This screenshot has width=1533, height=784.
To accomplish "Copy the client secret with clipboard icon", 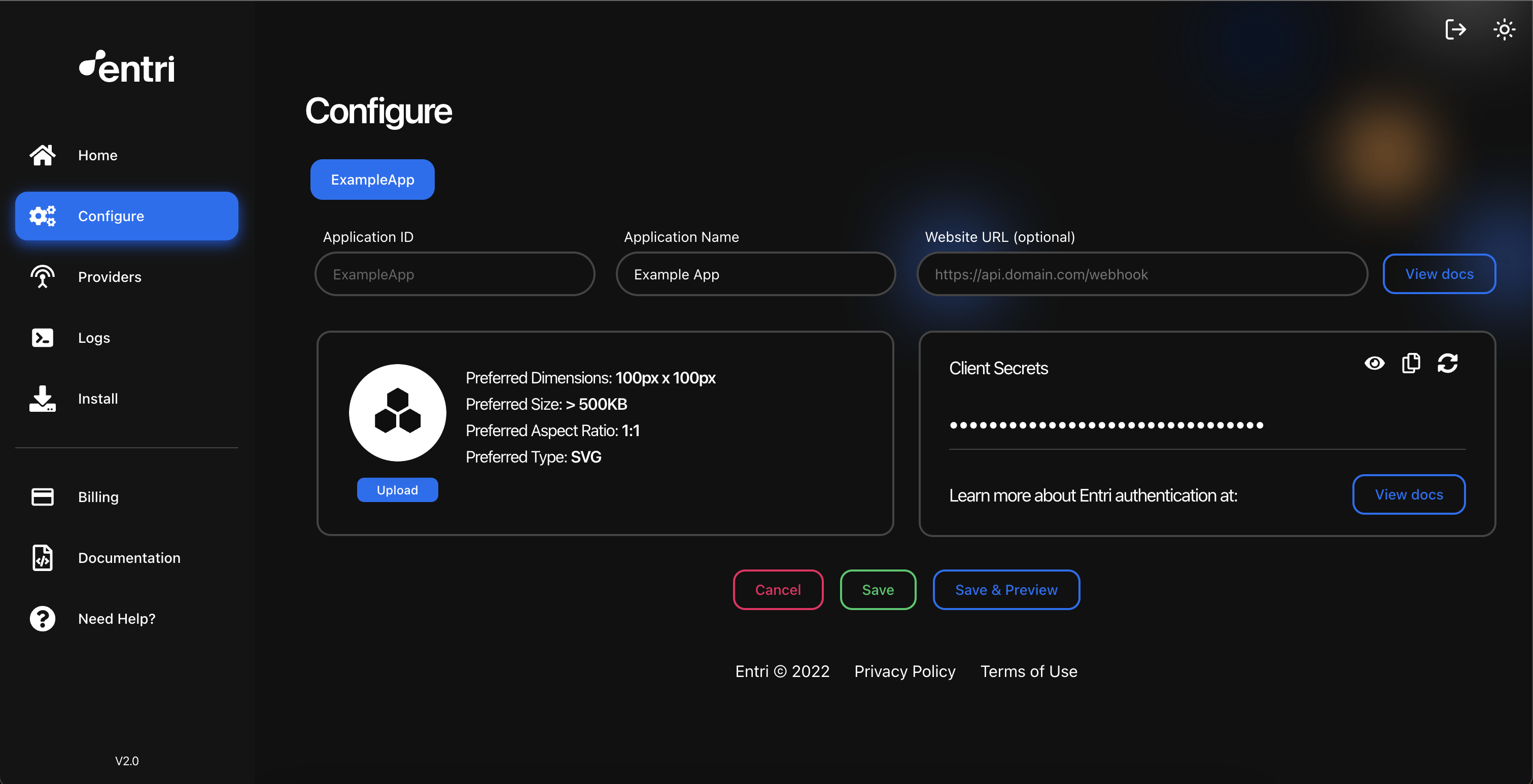I will click(x=1410, y=363).
